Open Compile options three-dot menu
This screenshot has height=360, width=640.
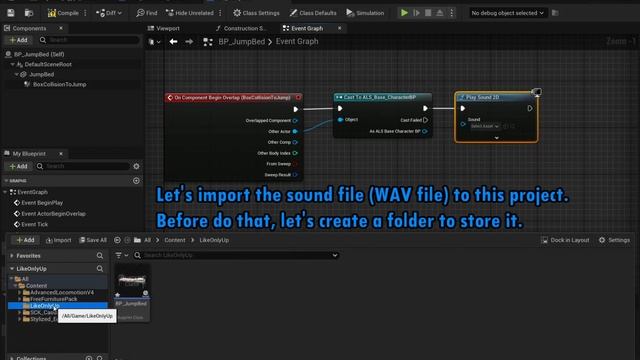(x=85, y=13)
